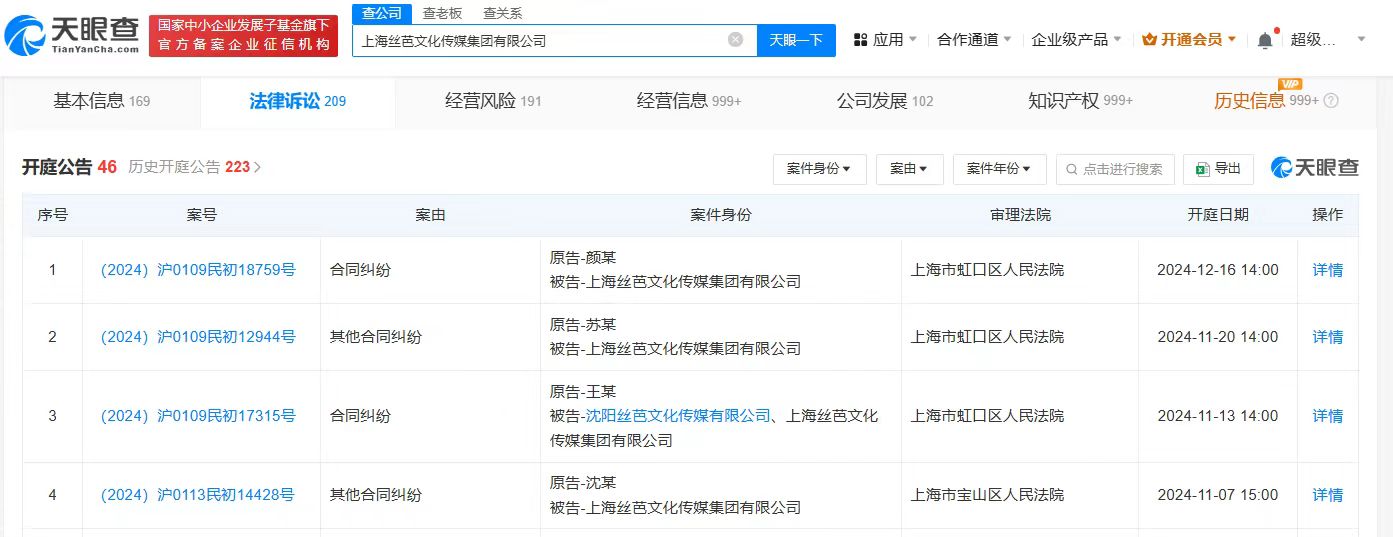The height and width of the screenshot is (537, 1393).
Task: Click the crown icon beside 开通会员
Action: [1149, 40]
